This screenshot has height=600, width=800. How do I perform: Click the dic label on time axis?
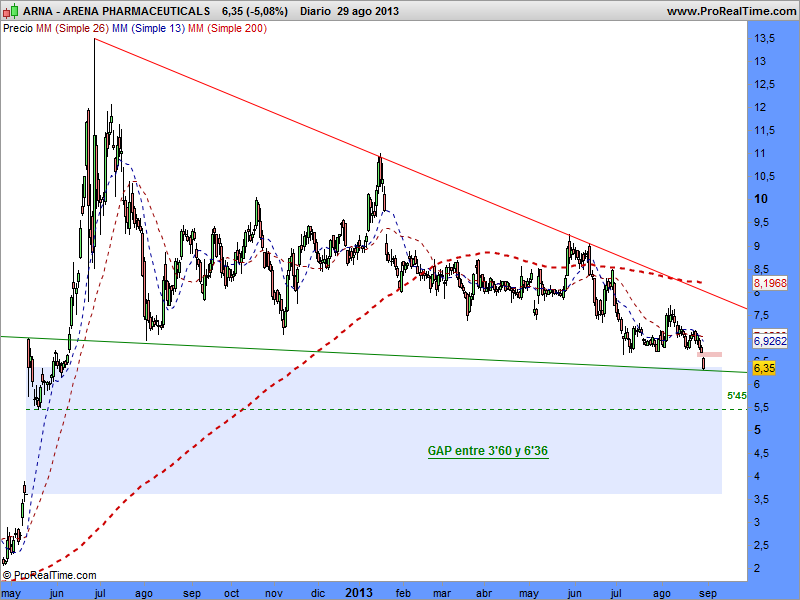click(318, 593)
